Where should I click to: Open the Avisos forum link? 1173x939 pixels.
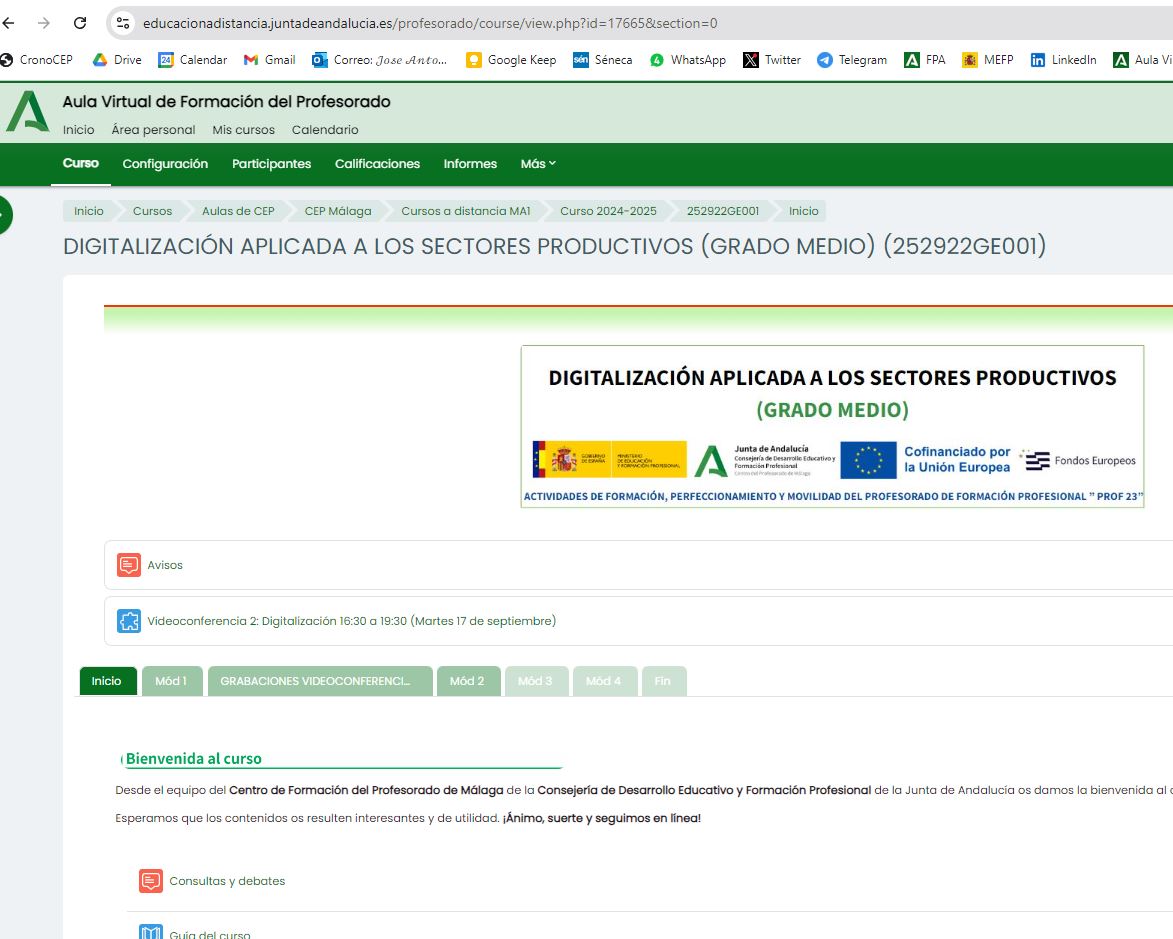[165, 565]
